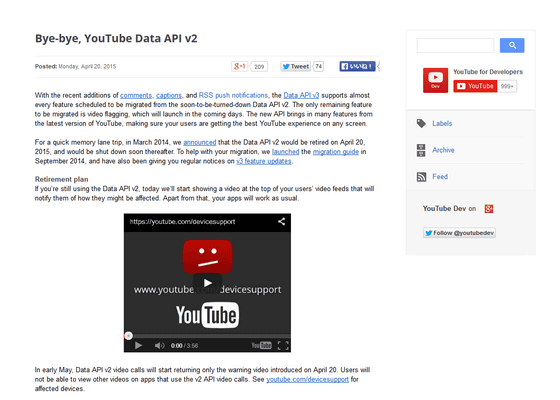Image resolution: width=560 pixels, height=400 pixels.
Task: Click the RSS Feed icon
Action: coord(421,177)
